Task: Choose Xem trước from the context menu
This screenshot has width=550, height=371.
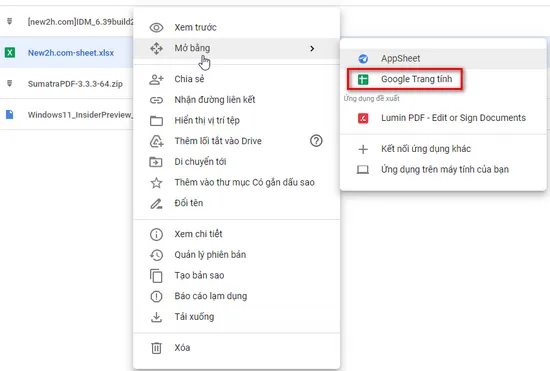Action: [236, 27]
